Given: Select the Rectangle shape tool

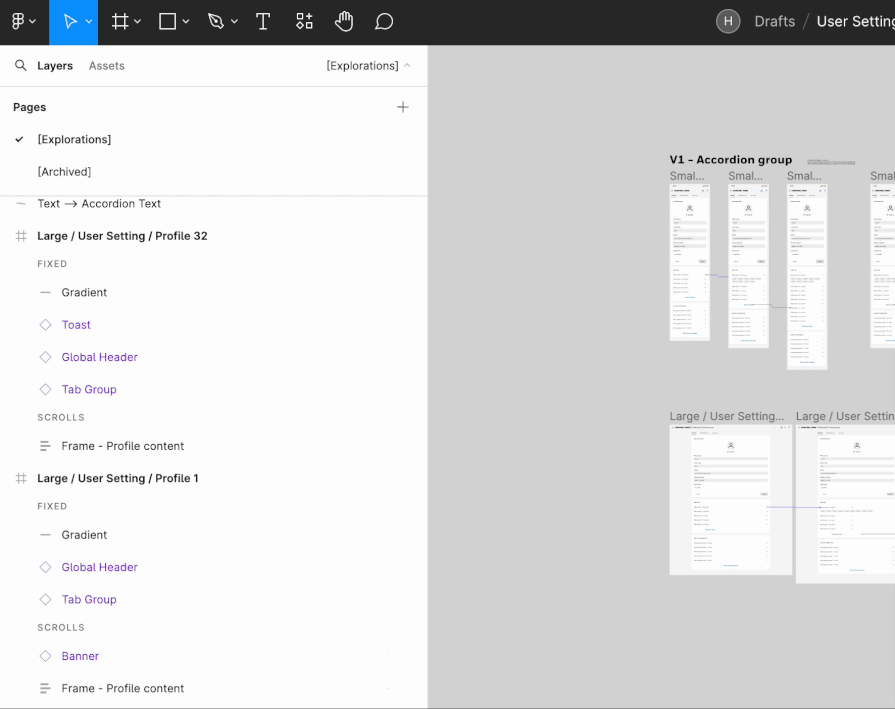Looking at the screenshot, I should coord(168,22).
